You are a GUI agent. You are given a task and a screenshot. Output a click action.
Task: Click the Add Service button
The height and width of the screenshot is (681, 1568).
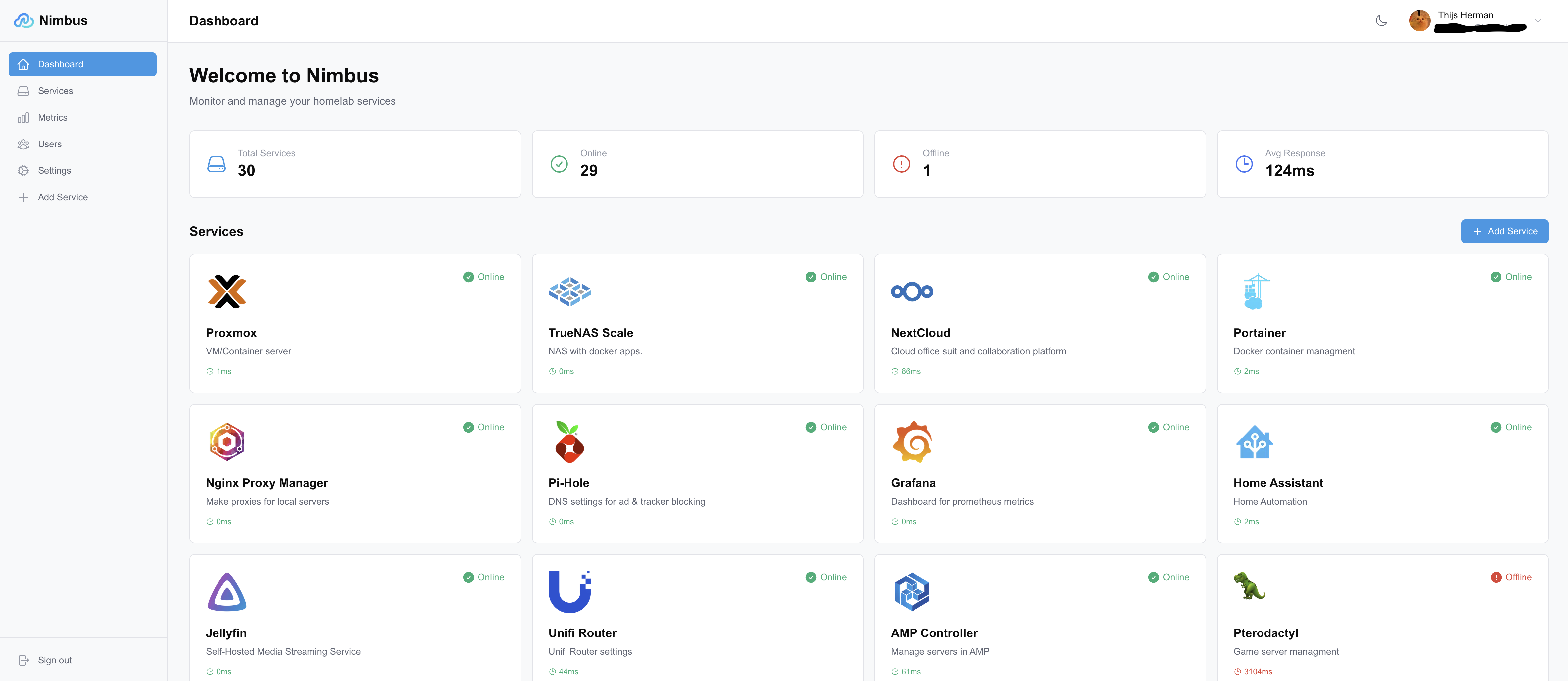point(1505,231)
